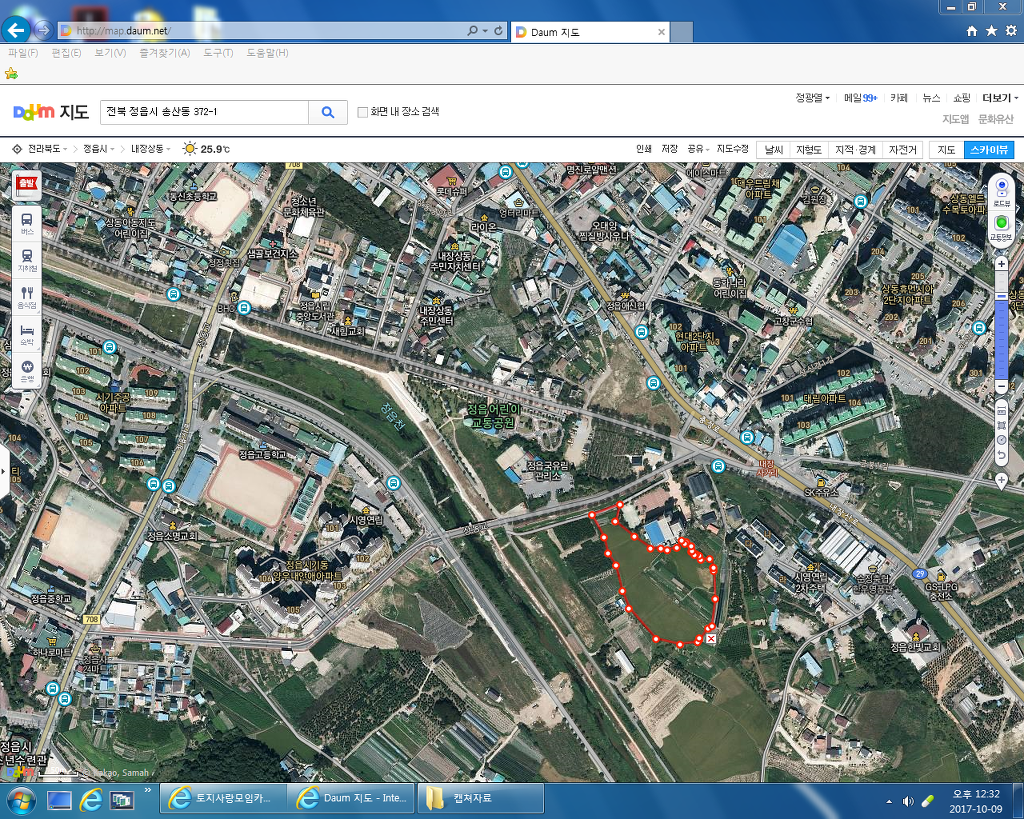
Task: Open the address bar search dropdown arrow
Action: (x=485, y=31)
